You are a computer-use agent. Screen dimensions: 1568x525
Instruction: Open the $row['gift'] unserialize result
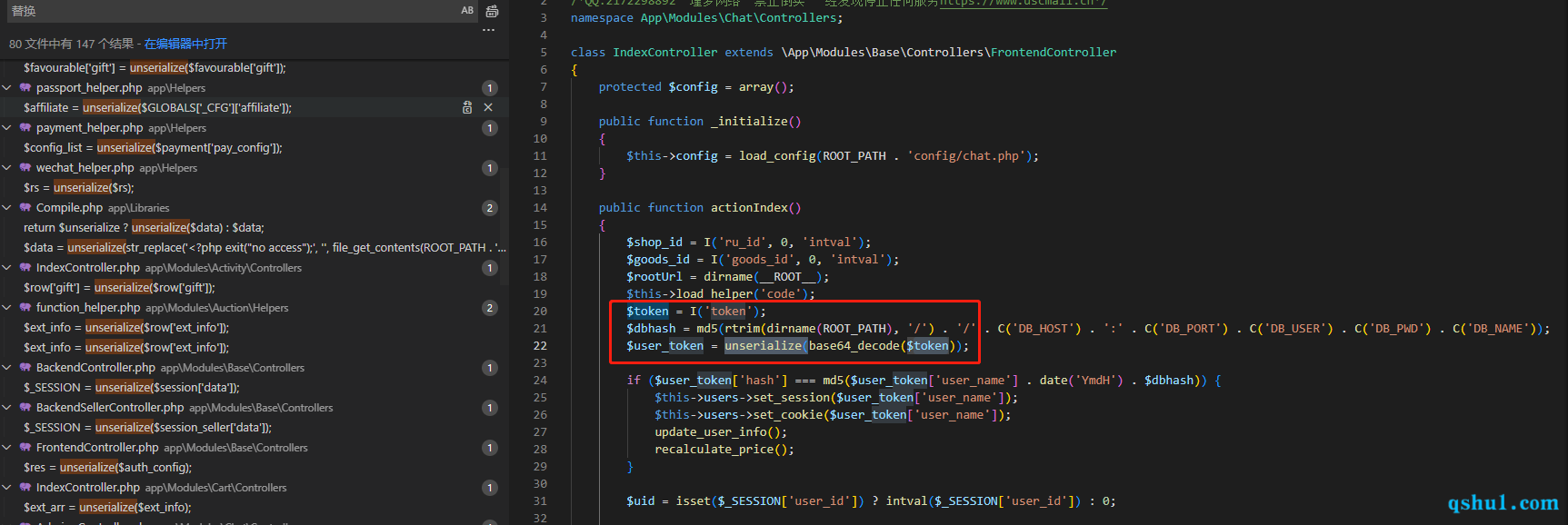tap(119, 287)
